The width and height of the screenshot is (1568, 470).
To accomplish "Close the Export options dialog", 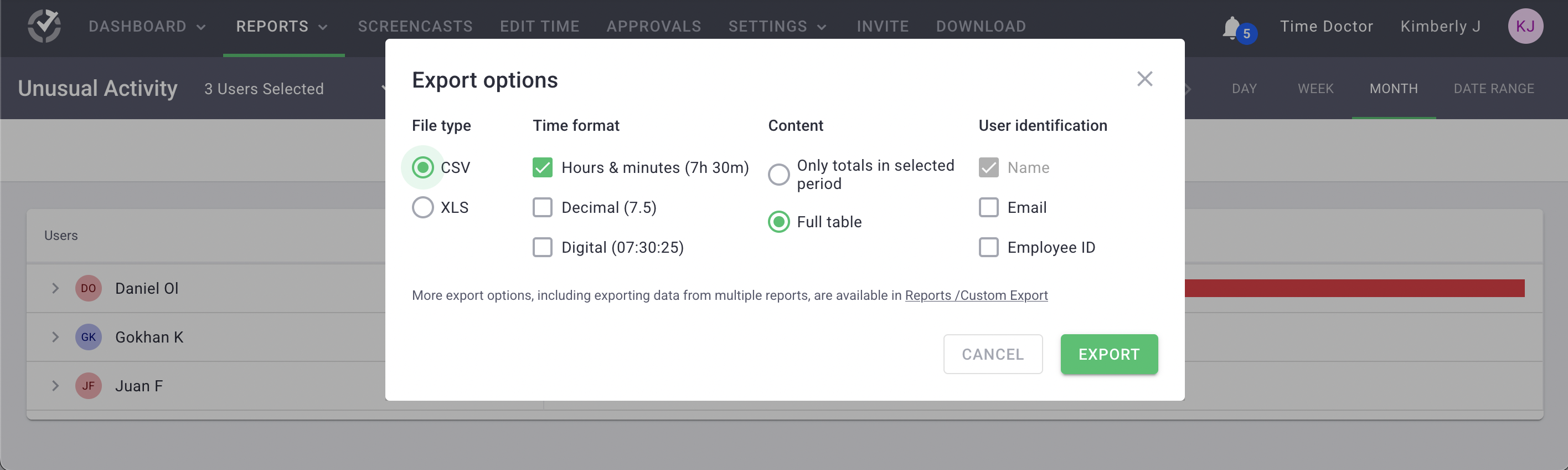I will [1144, 79].
